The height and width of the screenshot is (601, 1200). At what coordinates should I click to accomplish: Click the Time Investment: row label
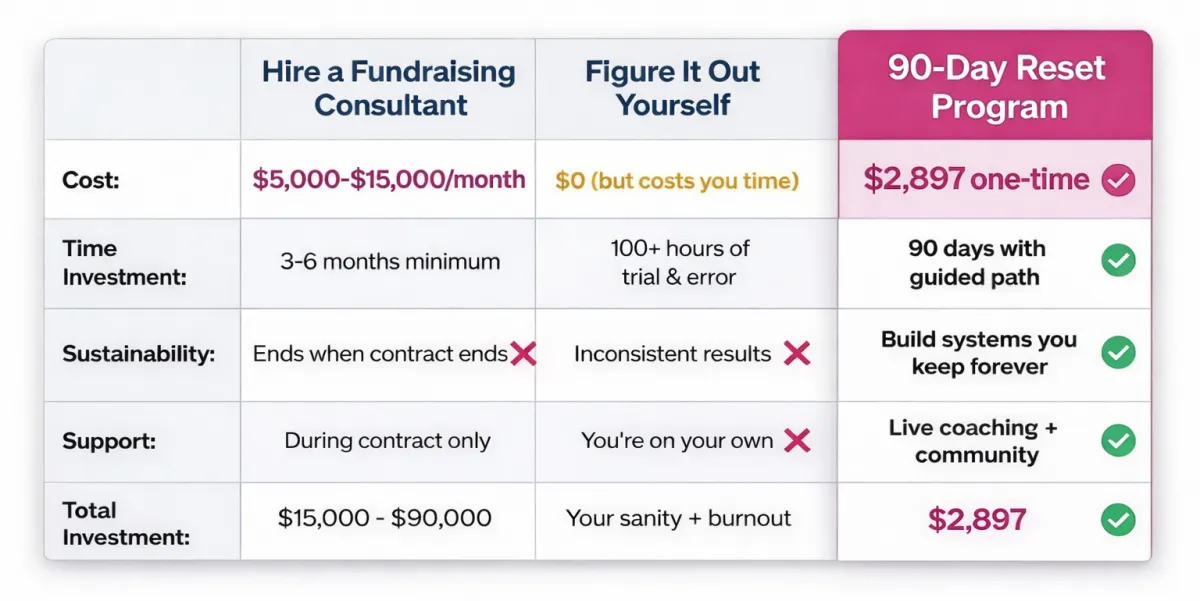click(124, 263)
